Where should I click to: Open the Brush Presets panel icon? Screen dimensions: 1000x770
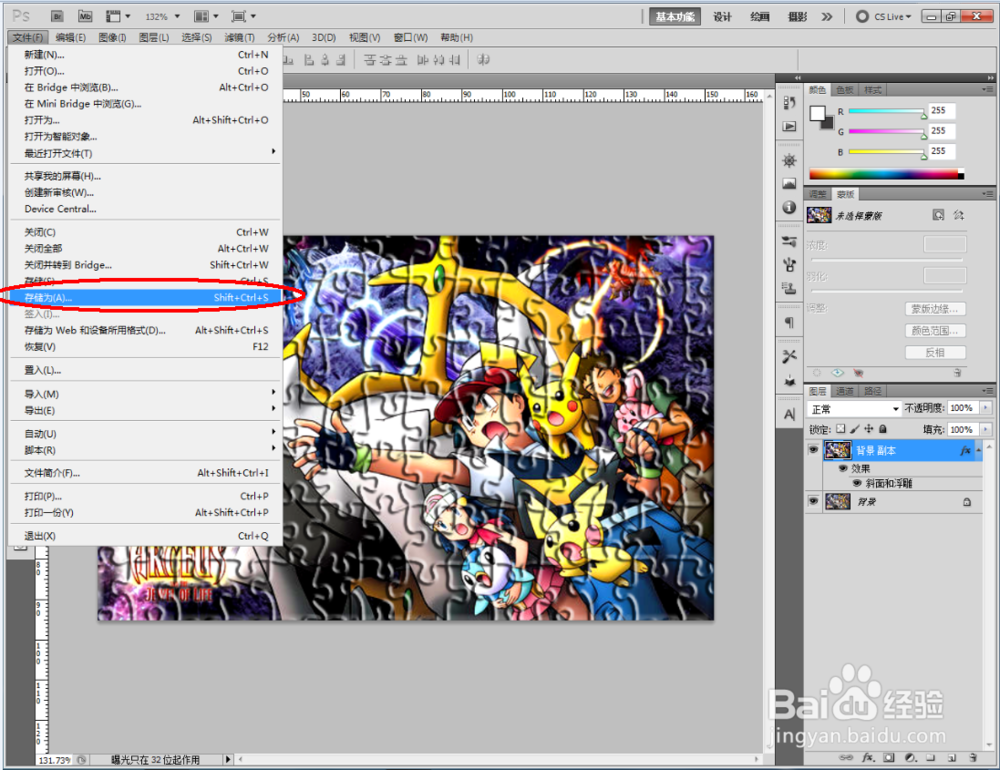789,241
